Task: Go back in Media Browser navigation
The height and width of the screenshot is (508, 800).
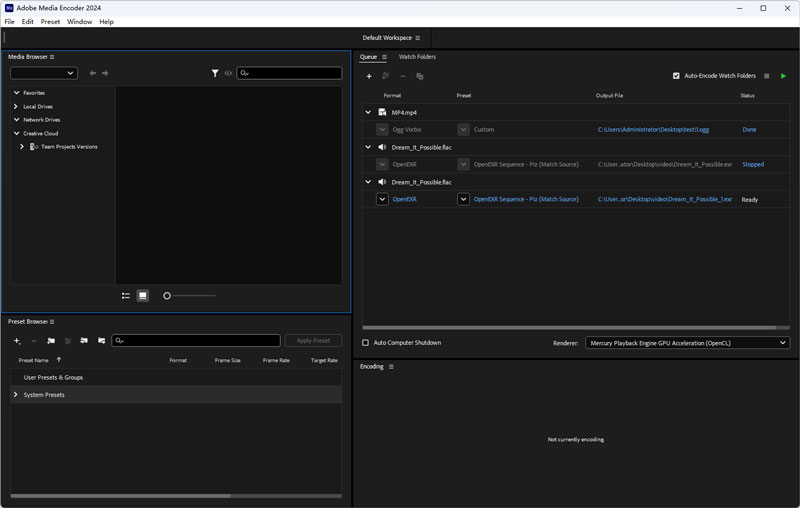Action: coord(92,73)
